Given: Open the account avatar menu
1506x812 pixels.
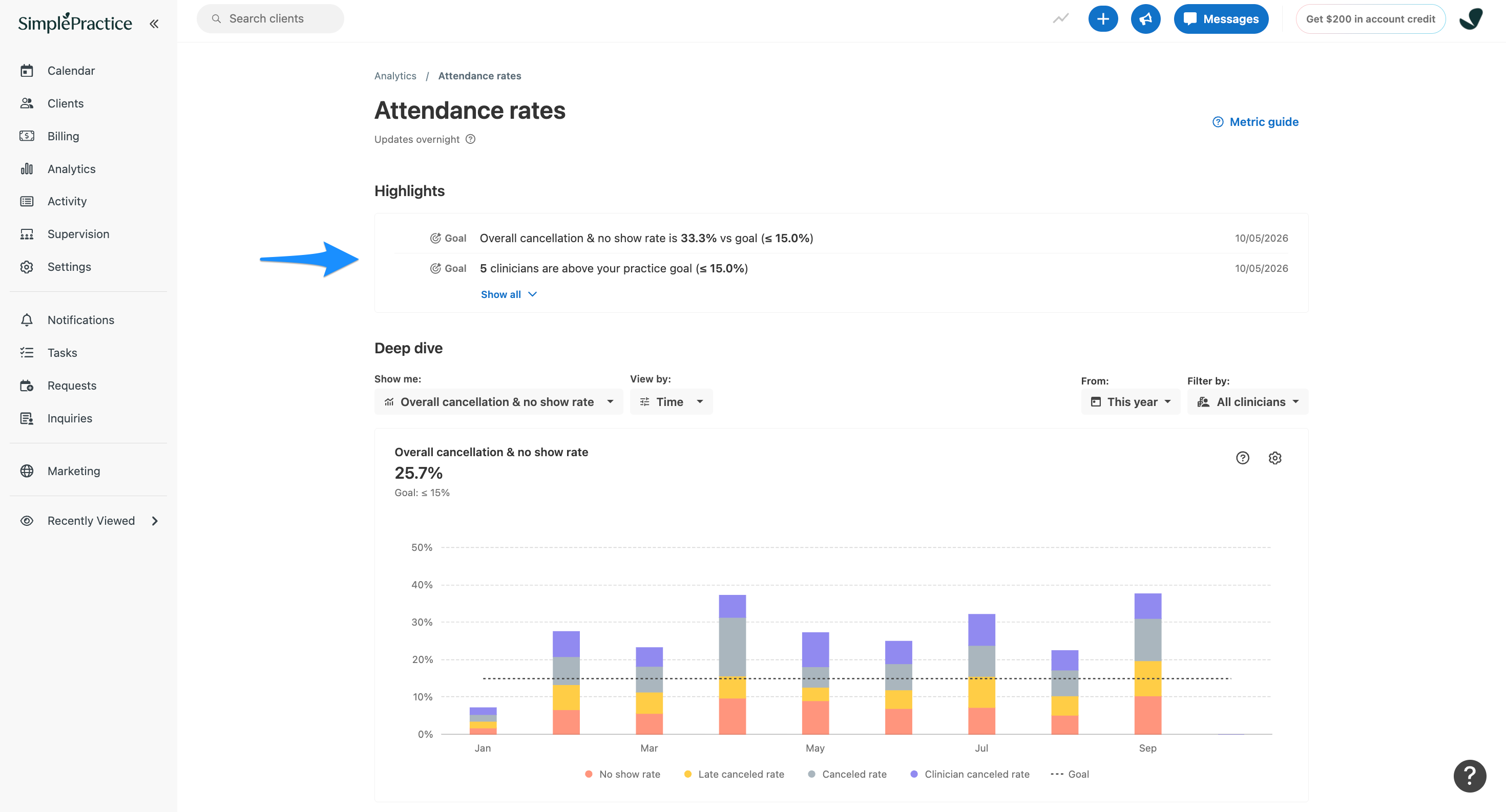Looking at the screenshot, I should [1471, 19].
